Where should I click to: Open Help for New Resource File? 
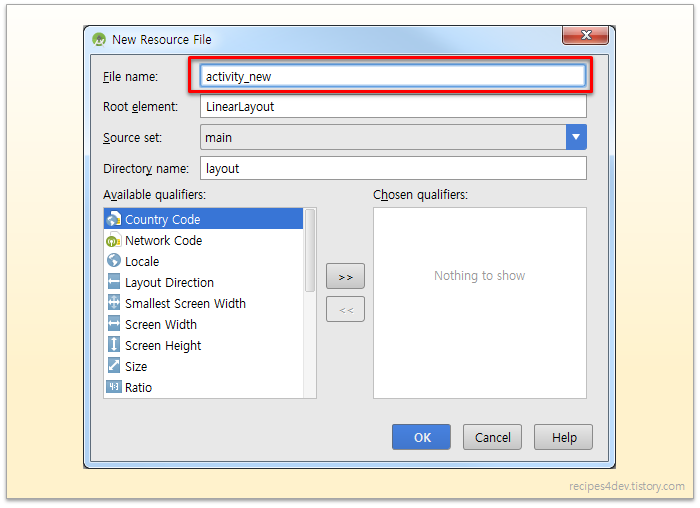click(563, 437)
